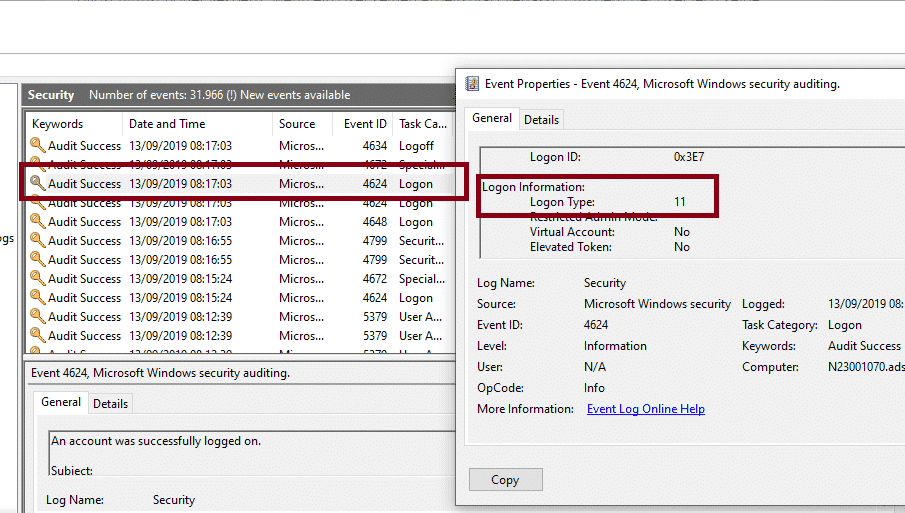This screenshot has width=905, height=513.
Task: Select General tab in the lower preview pane
Action: click(x=61, y=402)
